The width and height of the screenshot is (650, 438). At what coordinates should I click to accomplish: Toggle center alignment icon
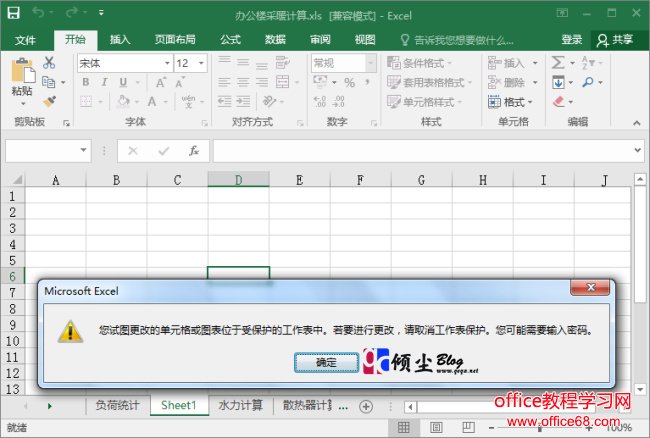243,82
